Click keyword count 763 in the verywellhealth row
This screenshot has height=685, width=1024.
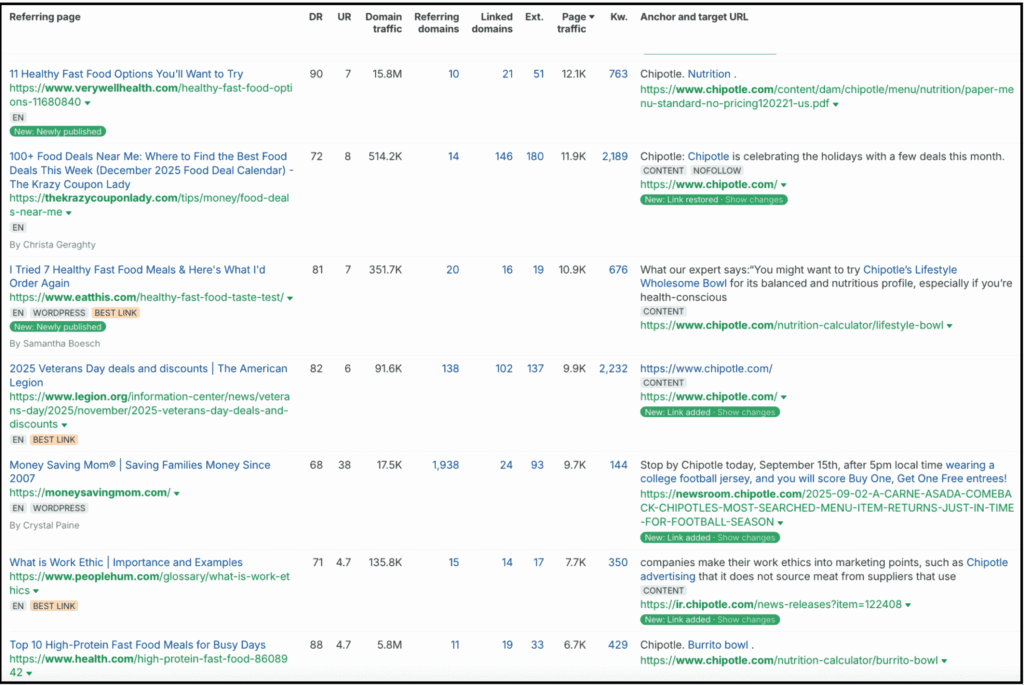[x=618, y=73]
